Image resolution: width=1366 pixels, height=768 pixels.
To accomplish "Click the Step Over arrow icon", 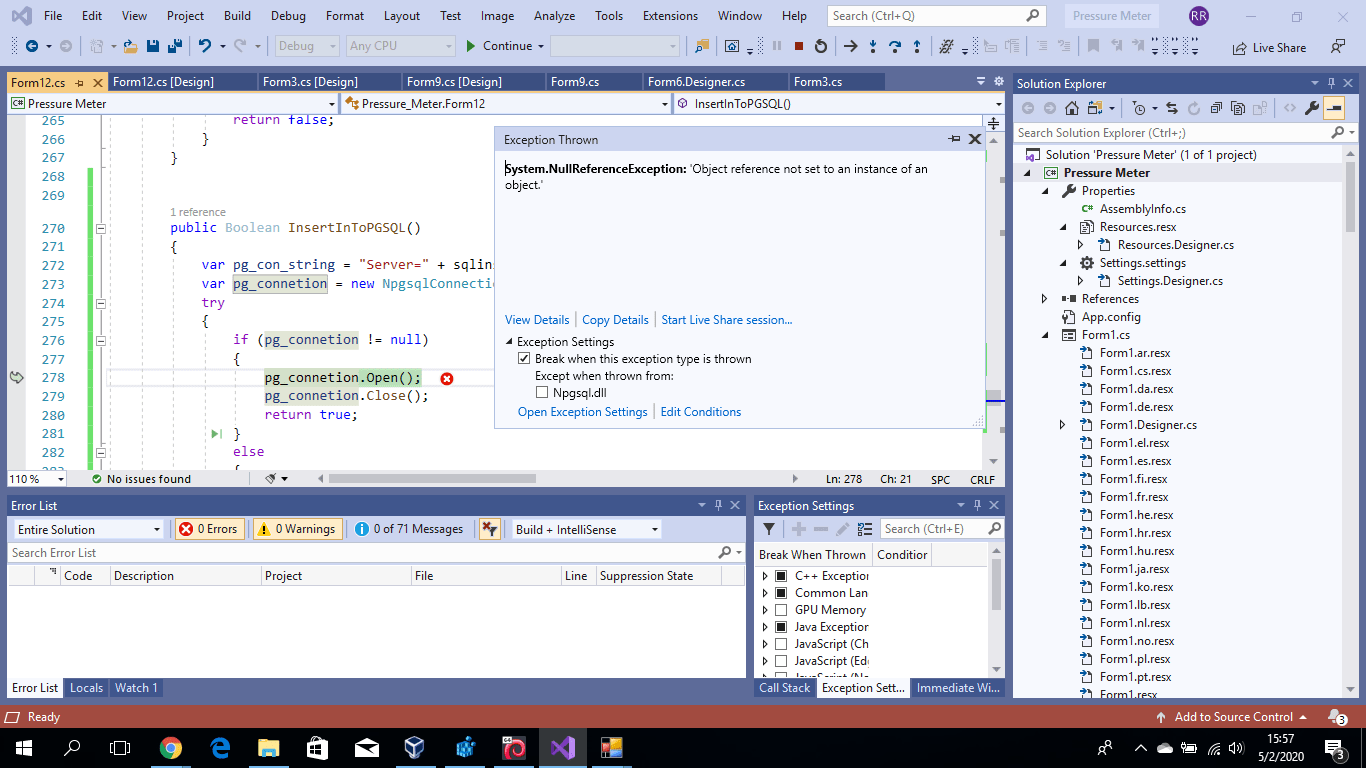I will 895,46.
